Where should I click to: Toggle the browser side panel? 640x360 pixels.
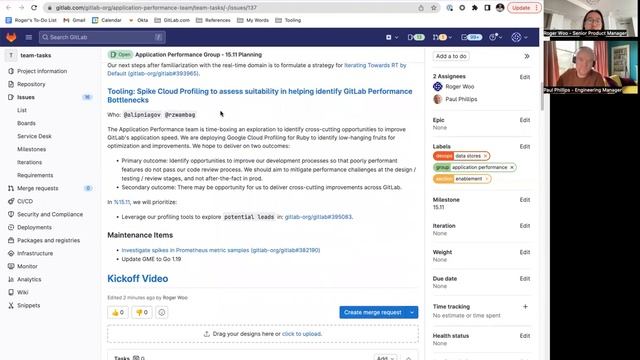tap(487, 8)
